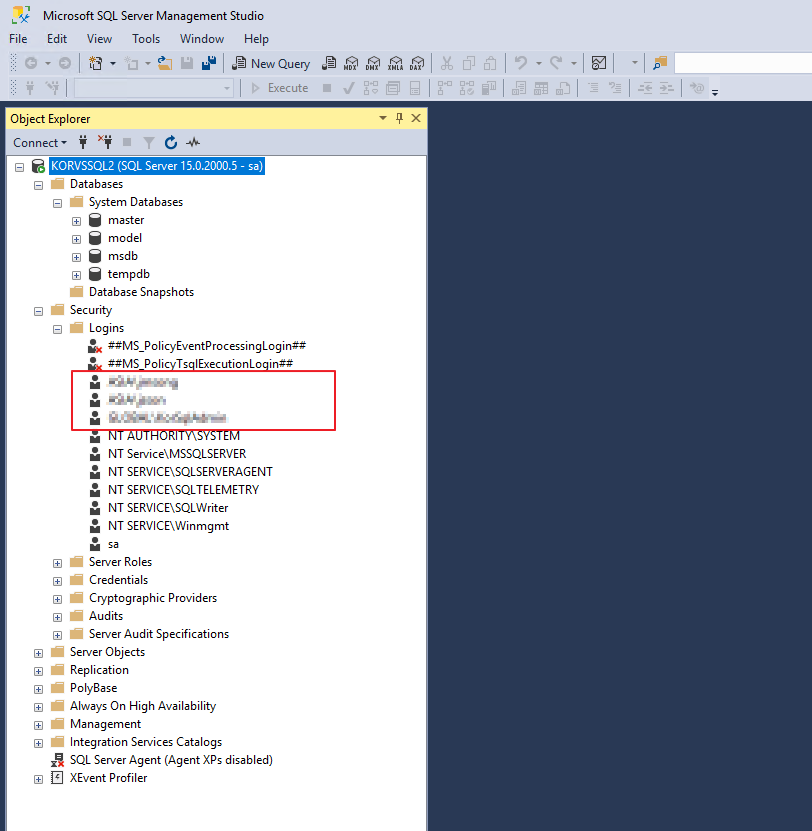
Task: Click the DAX query icon
Action: coord(417,64)
